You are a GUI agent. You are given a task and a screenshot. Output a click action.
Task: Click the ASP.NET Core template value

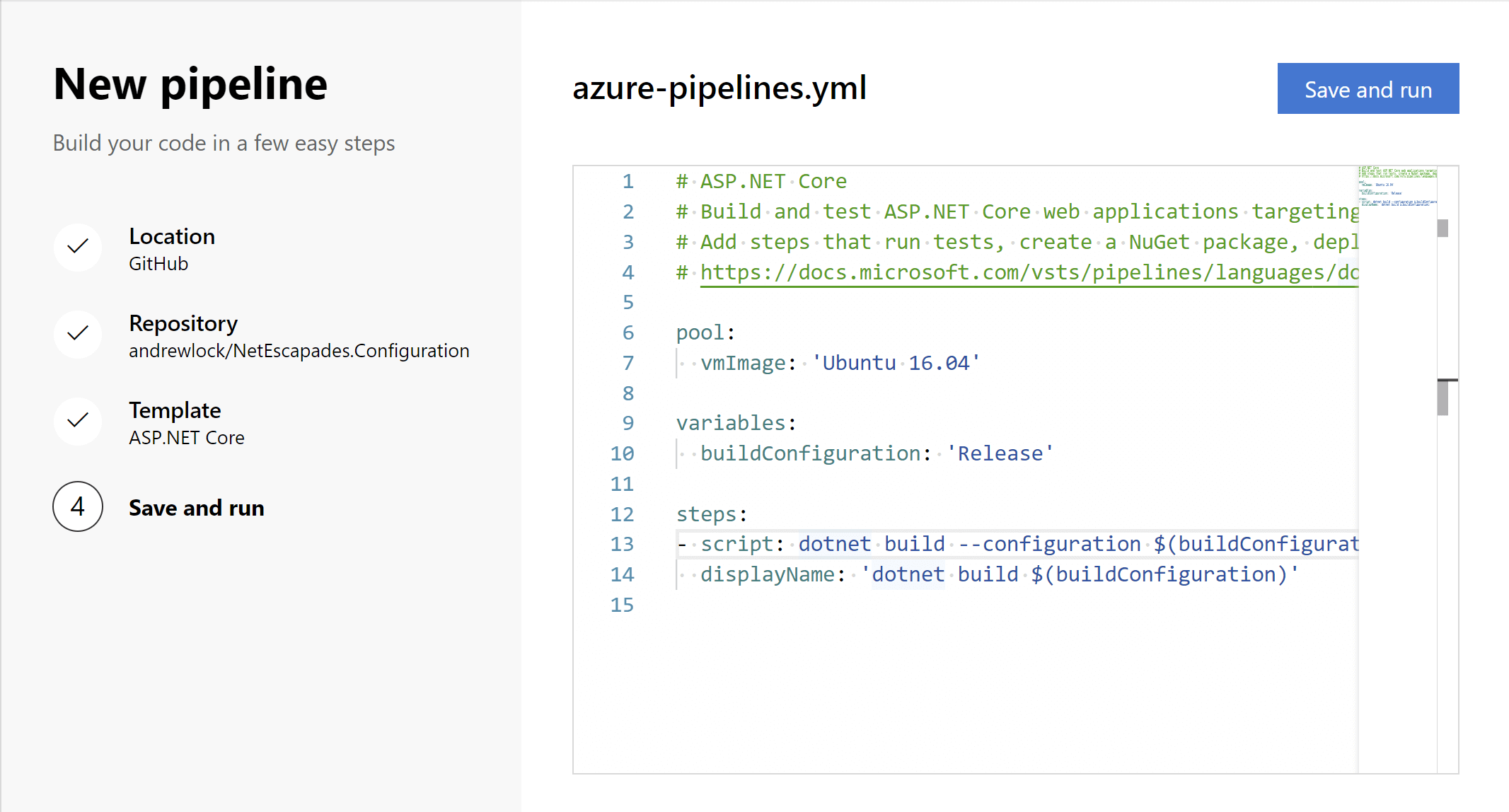coord(187,438)
